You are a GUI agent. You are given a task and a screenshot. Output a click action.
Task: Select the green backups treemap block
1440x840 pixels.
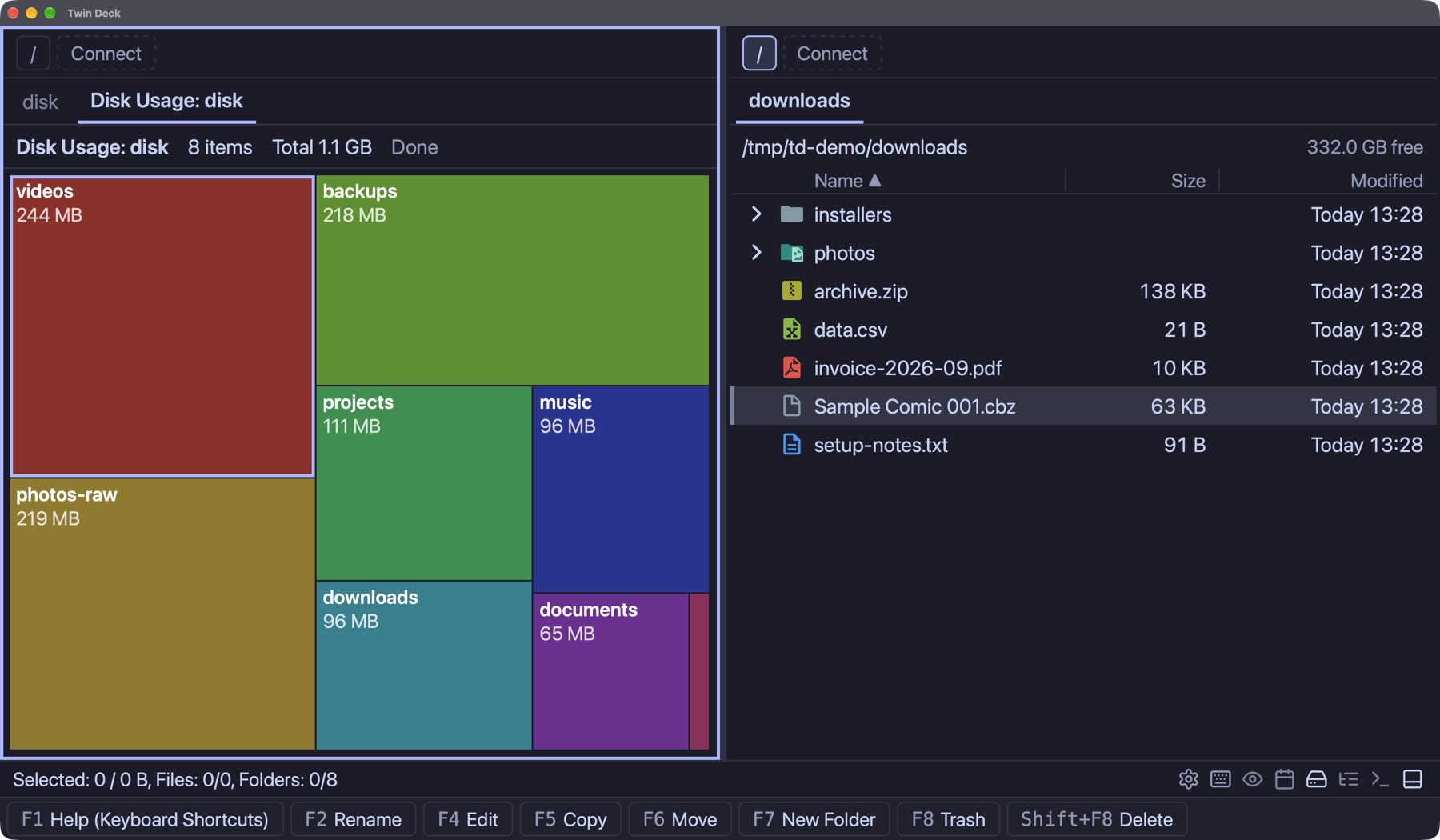point(512,280)
